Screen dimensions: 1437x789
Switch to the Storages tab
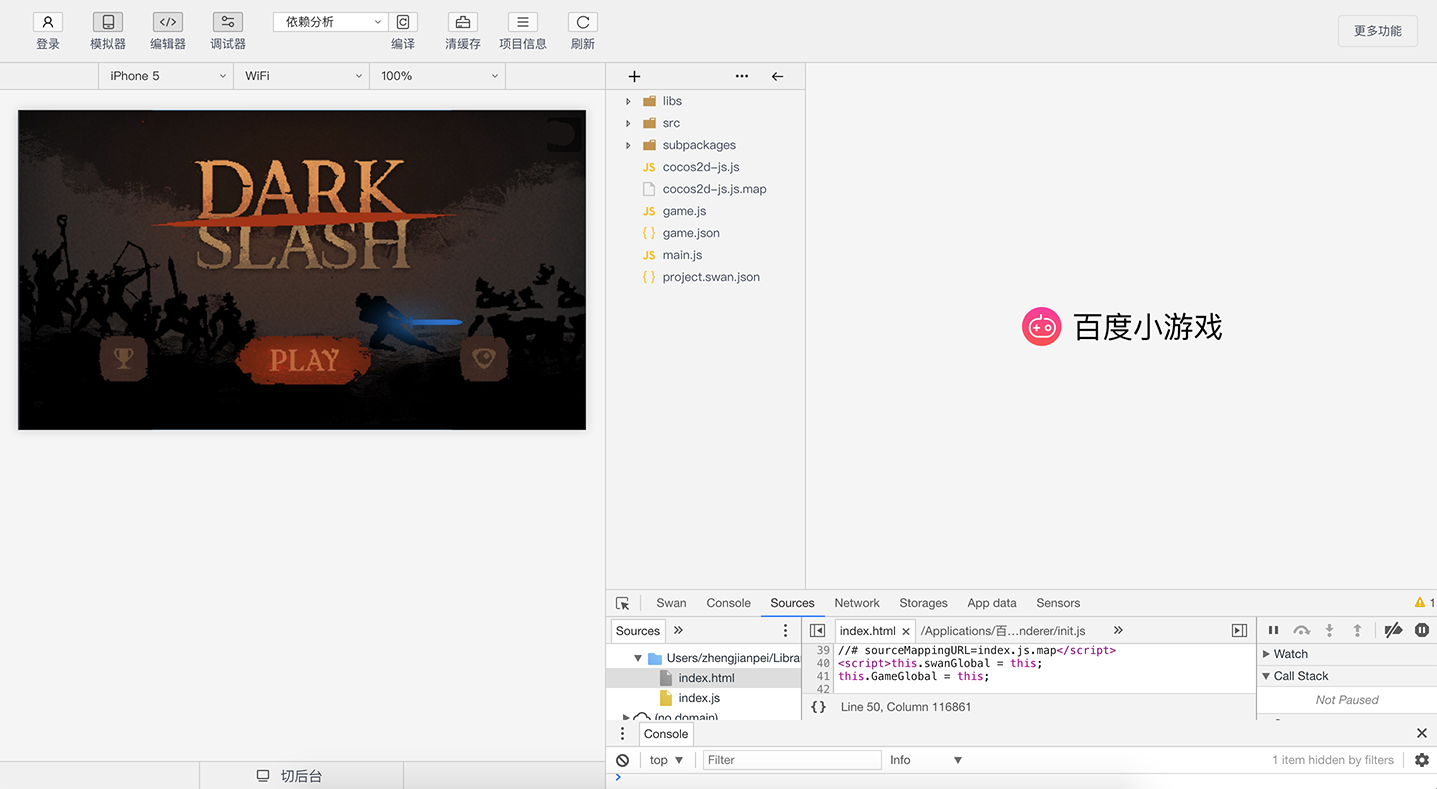click(923, 603)
